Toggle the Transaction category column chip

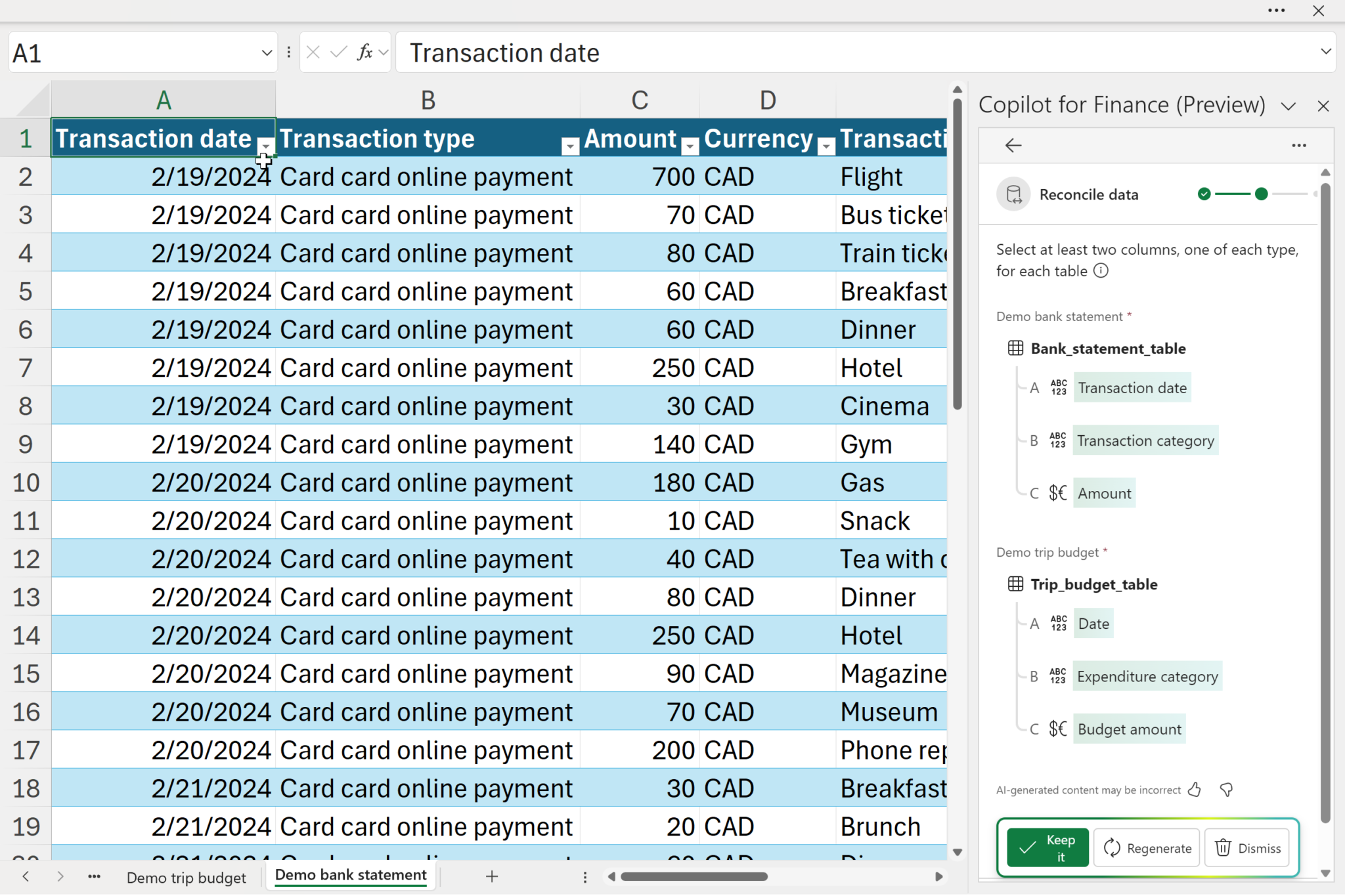click(x=1145, y=441)
